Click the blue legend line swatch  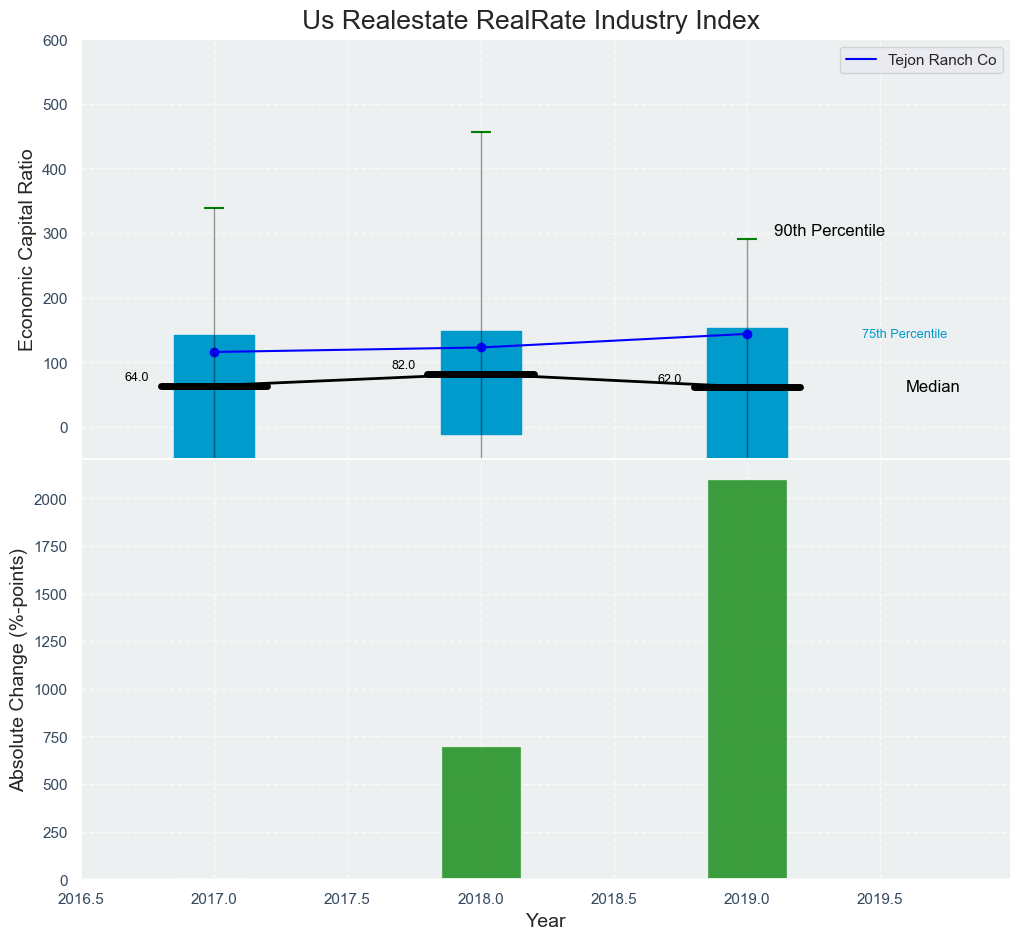coord(862,60)
